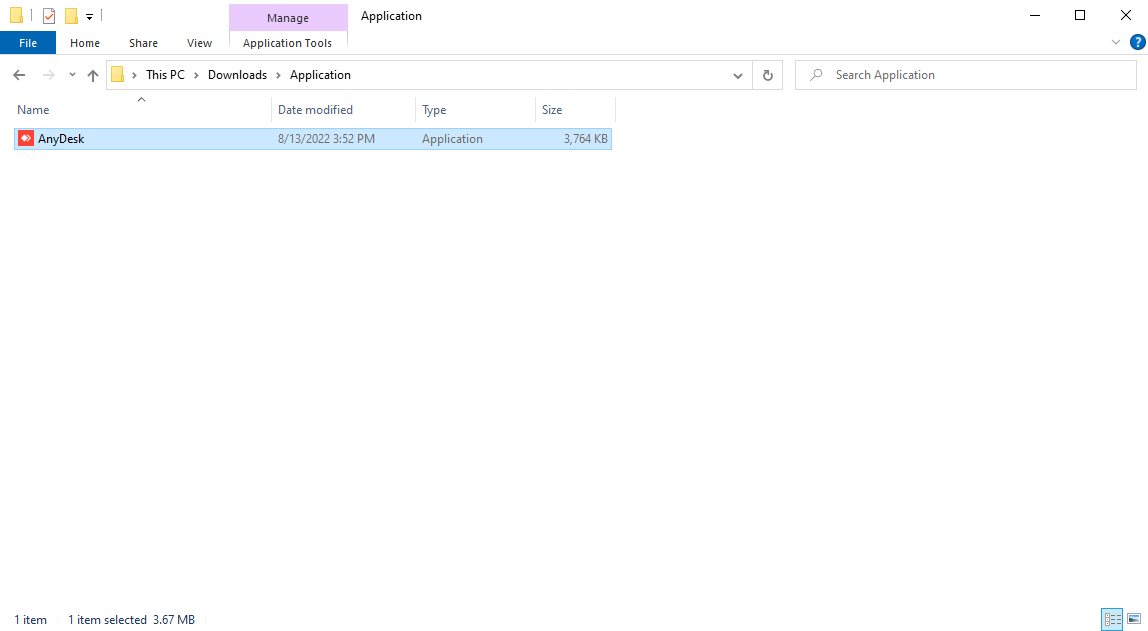Open the Application Tools tab
The height and width of the screenshot is (631, 1148).
tap(288, 43)
